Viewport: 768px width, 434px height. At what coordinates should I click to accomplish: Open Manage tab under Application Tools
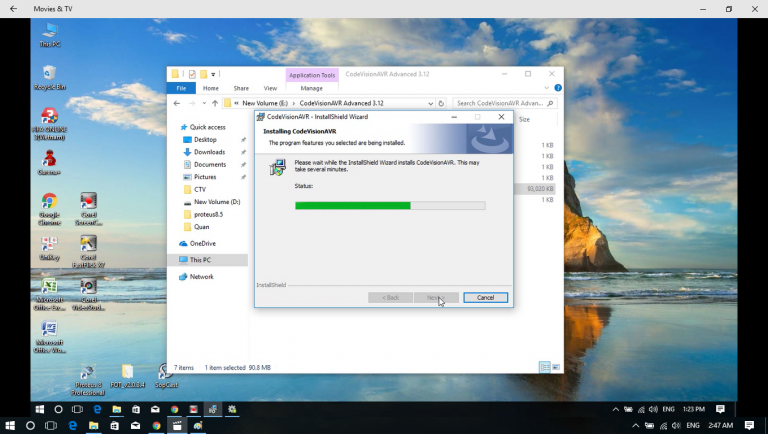pos(312,88)
